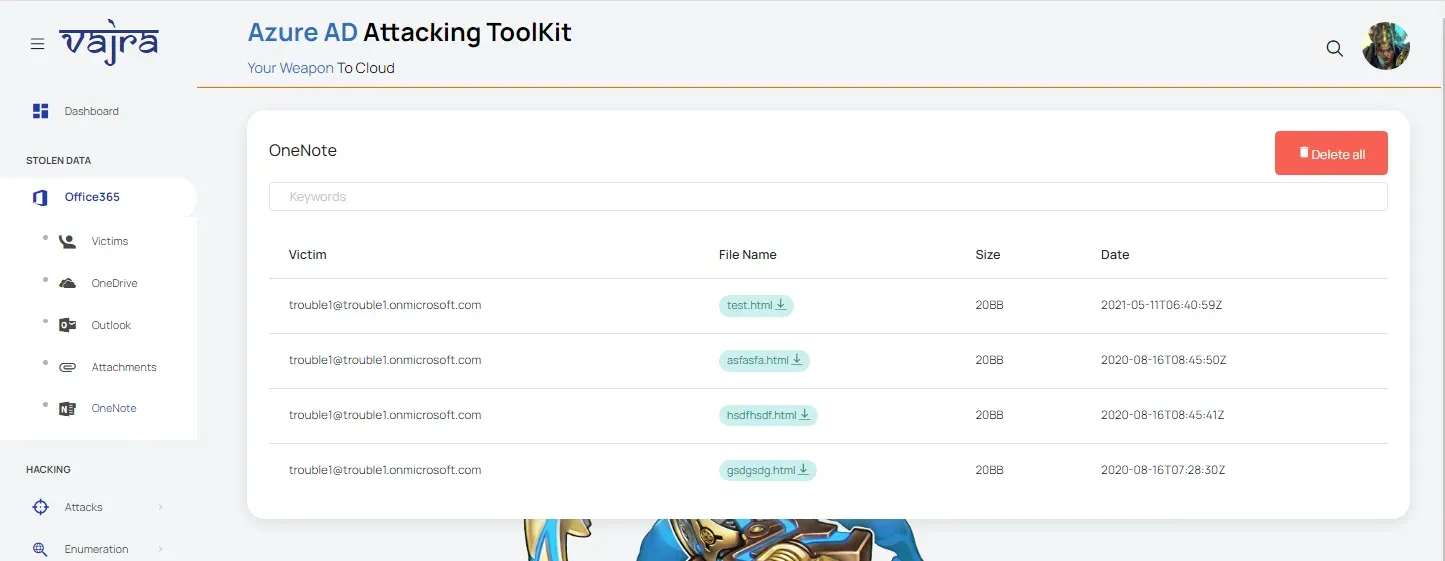1445x561 pixels.
Task: Select victim email in gsdgsdg.html row
Action: pyautogui.click(x=385, y=470)
